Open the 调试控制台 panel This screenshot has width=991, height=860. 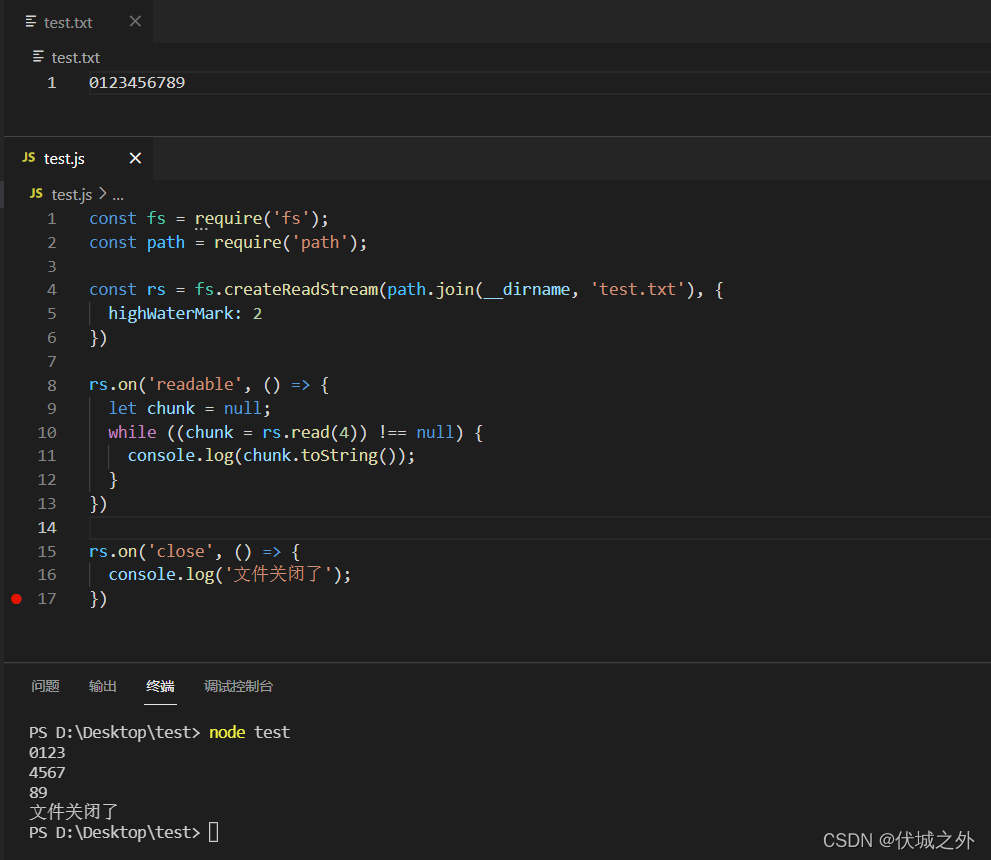(x=238, y=686)
